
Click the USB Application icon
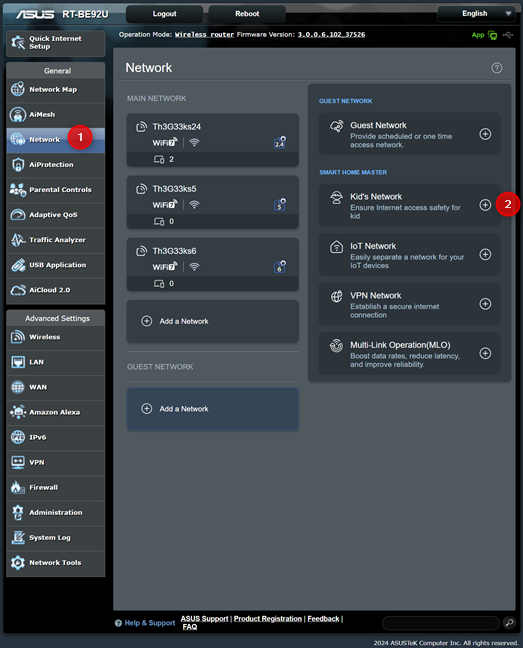point(18,265)
